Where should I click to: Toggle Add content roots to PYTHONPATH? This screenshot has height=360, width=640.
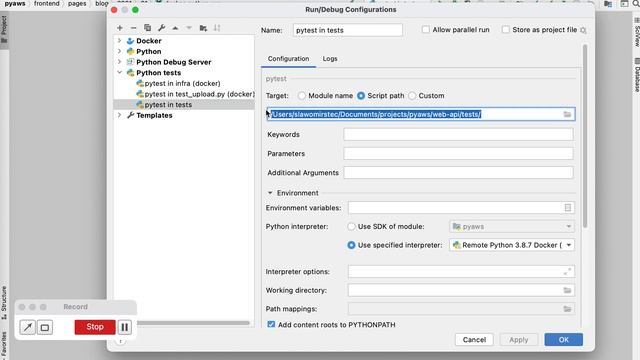[x=271, y=324]
